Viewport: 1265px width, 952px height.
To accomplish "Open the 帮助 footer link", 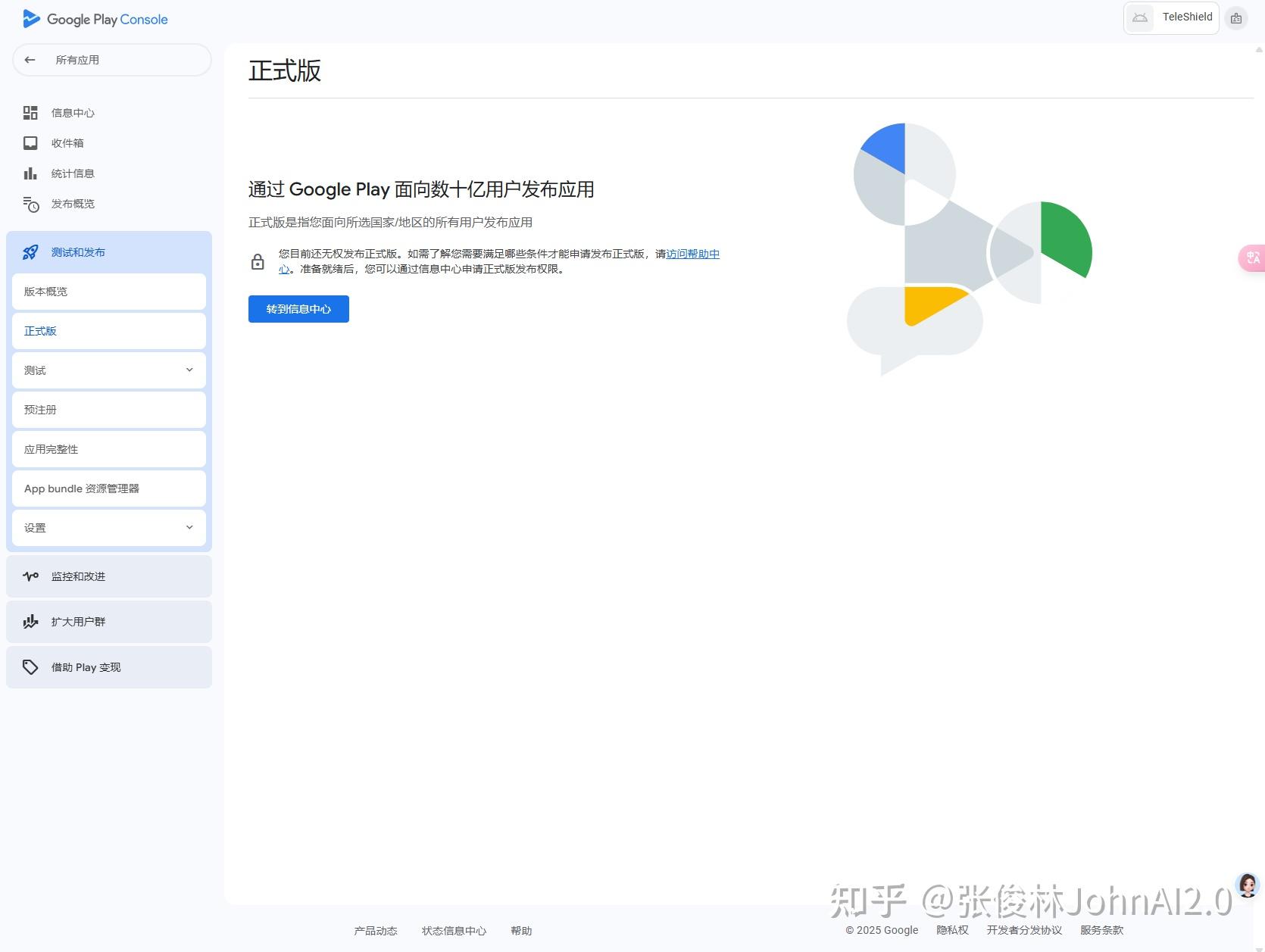I will (521, 931).
